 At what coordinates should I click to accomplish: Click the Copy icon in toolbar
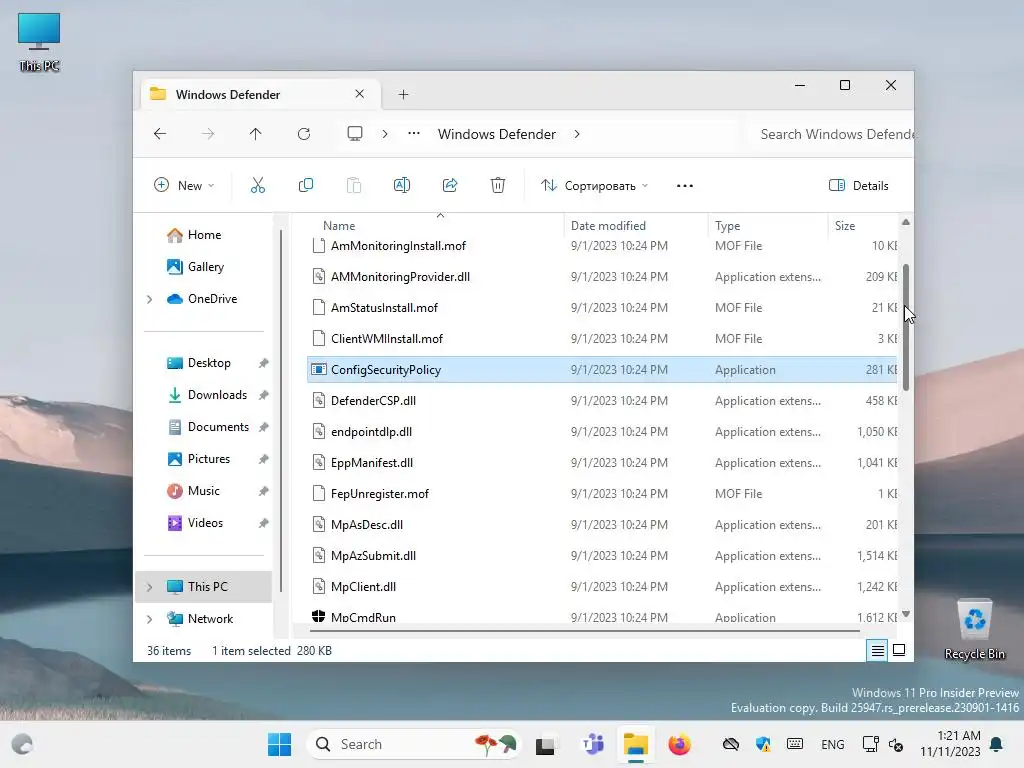pyautogui.click(x=306, y=185)
